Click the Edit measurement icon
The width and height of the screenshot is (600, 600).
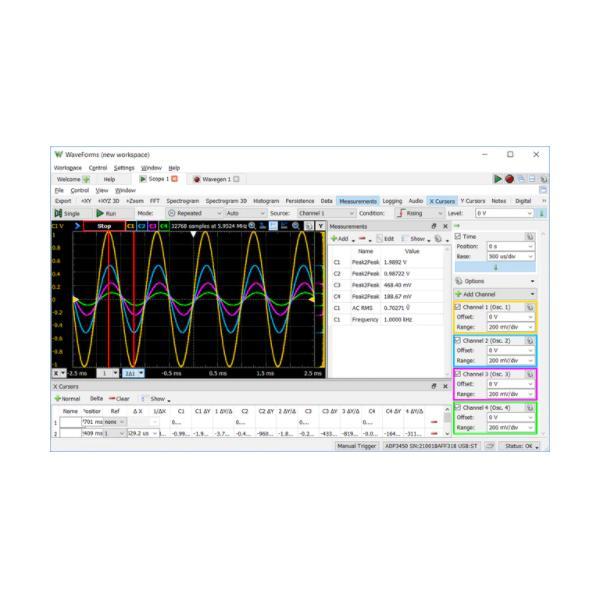[385, 239]
